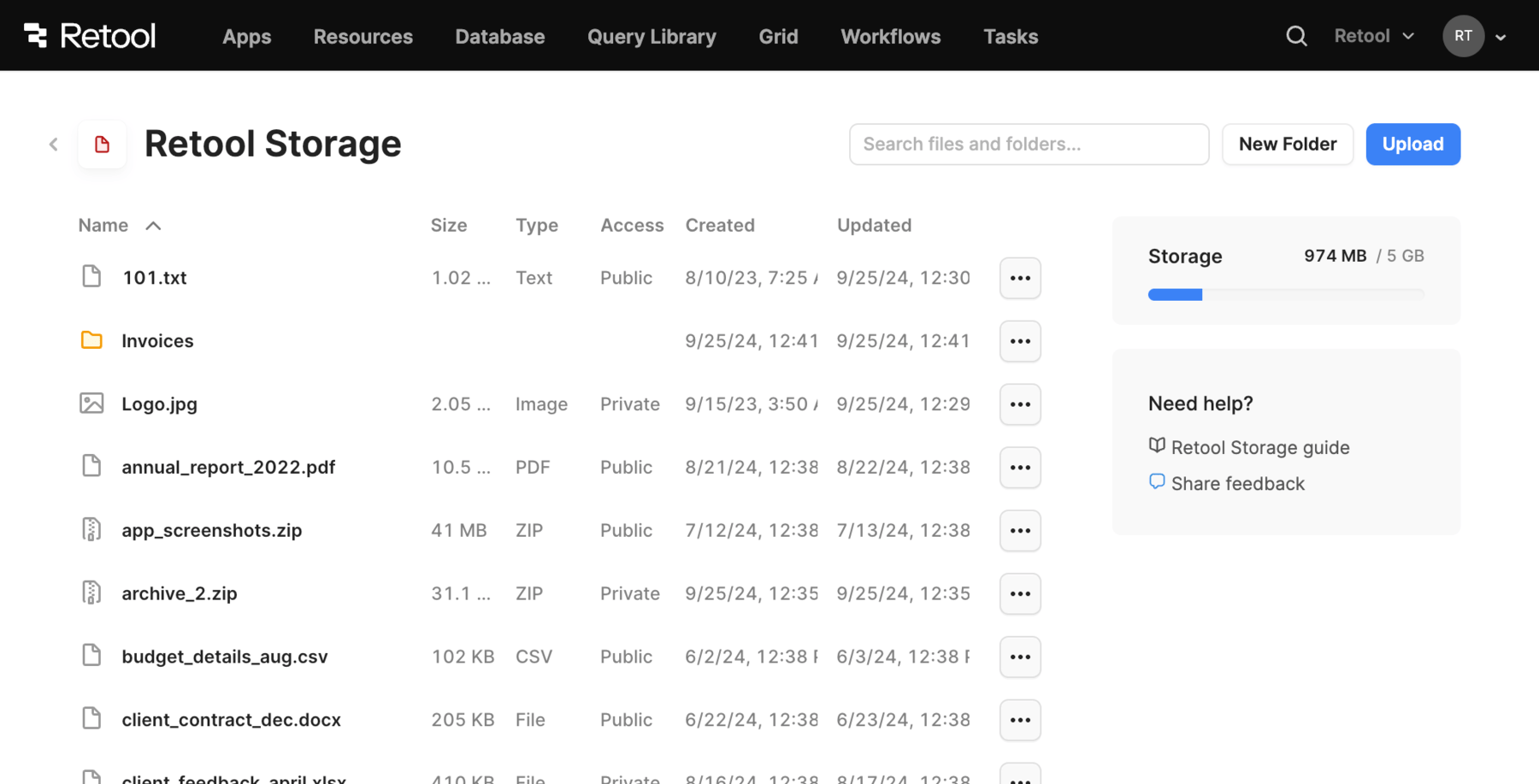Open more options for 101.txt
1539x784 pixels.
tap(1020, 278)
